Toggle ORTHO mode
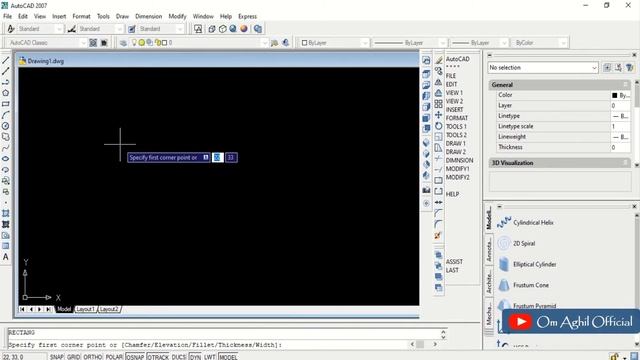 point(93,357)
